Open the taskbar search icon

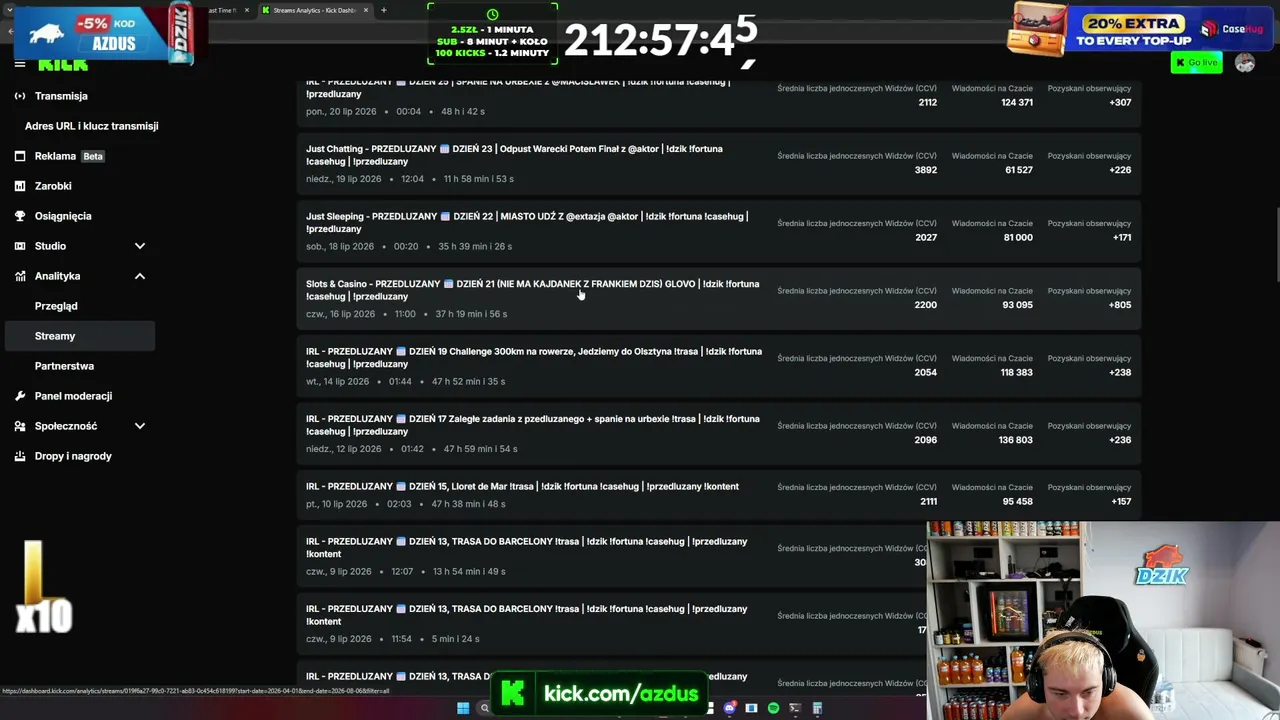click(x=485, y=708)
